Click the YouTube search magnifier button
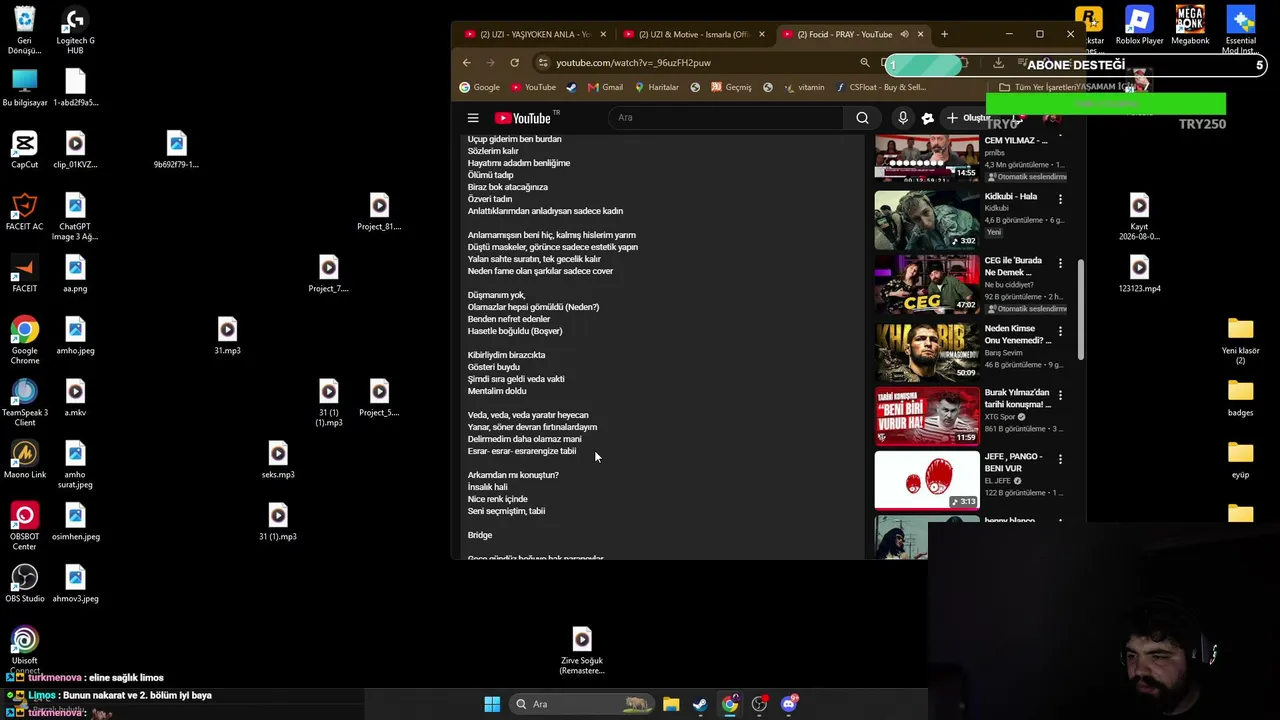Screen dimensions: 1280x720 [862, 118]
